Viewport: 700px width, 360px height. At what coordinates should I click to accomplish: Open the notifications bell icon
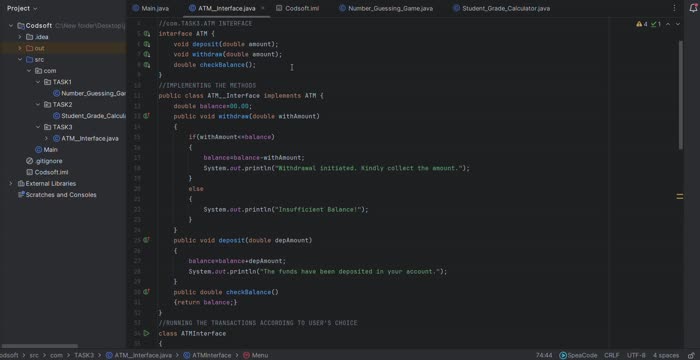pos(693,8)
